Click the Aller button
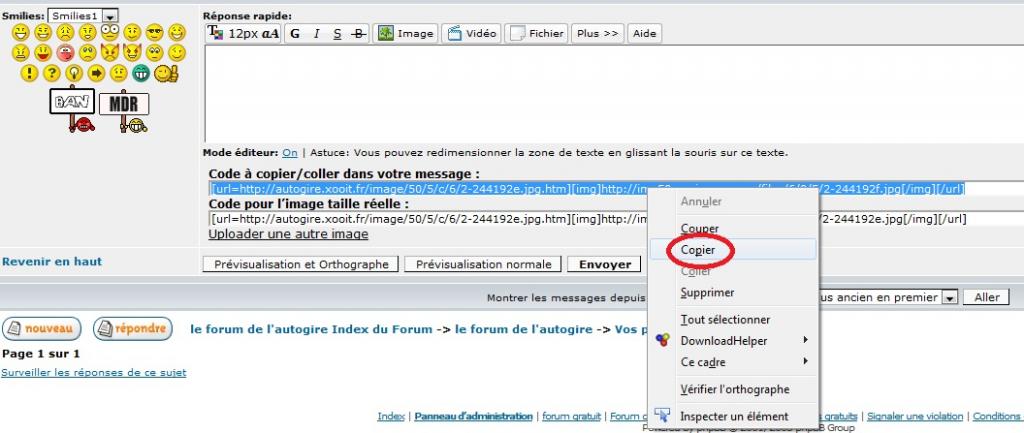The height and width of the screenshot is (433, 1024). pyautogui.click(x=987, y=297)
